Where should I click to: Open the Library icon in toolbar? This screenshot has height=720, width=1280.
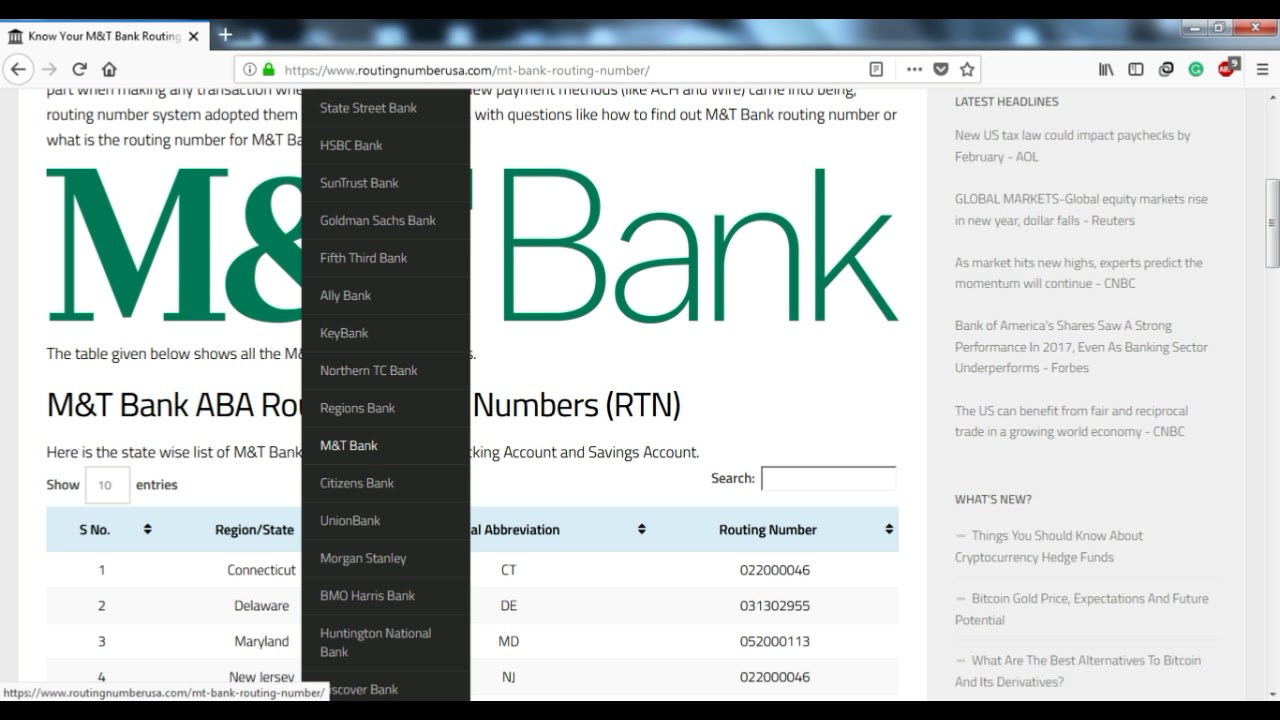point(1106,70)
